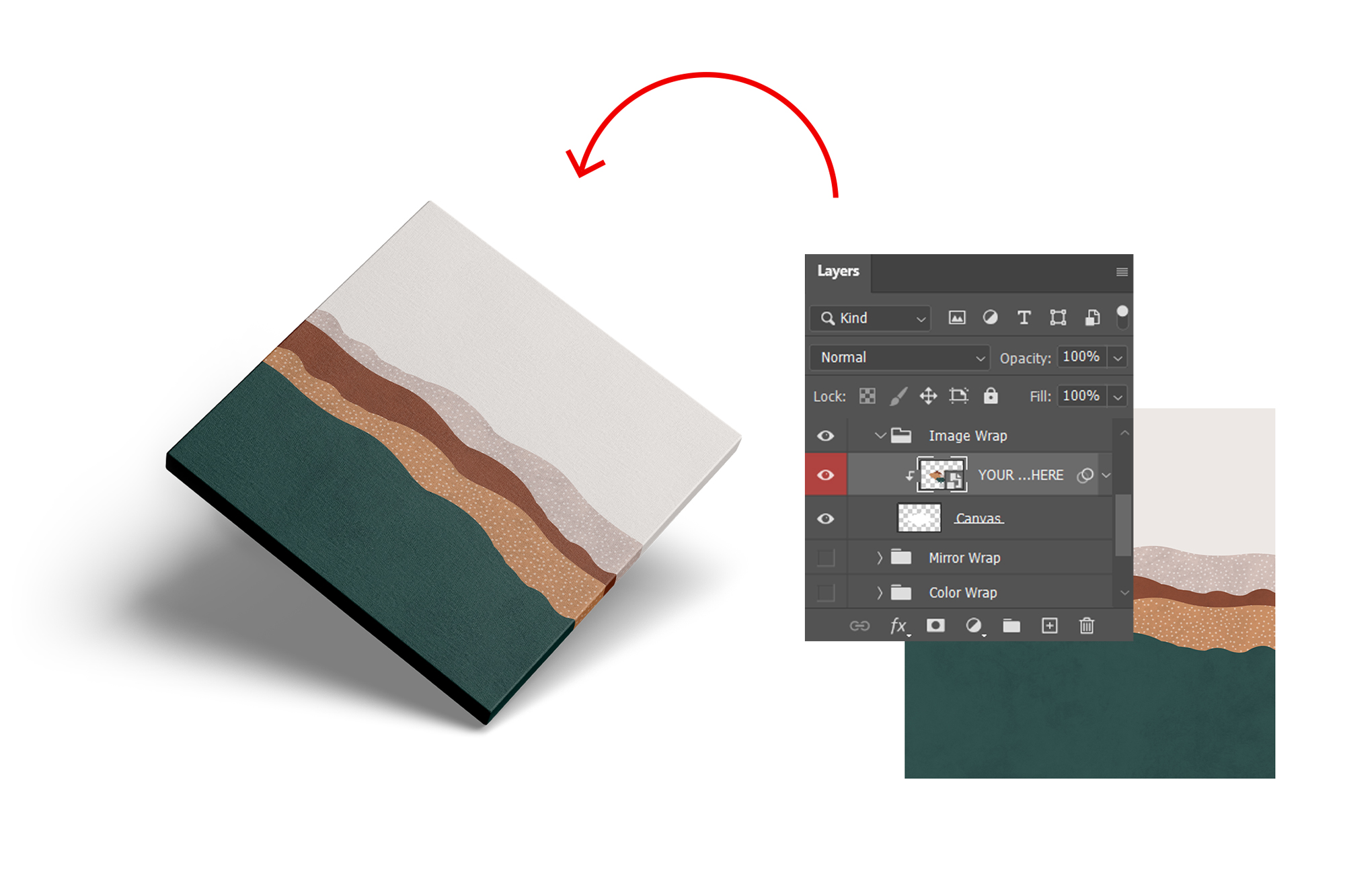Collapse the Image Wrap group
The image size is (1345, 896).
(880, 436)
